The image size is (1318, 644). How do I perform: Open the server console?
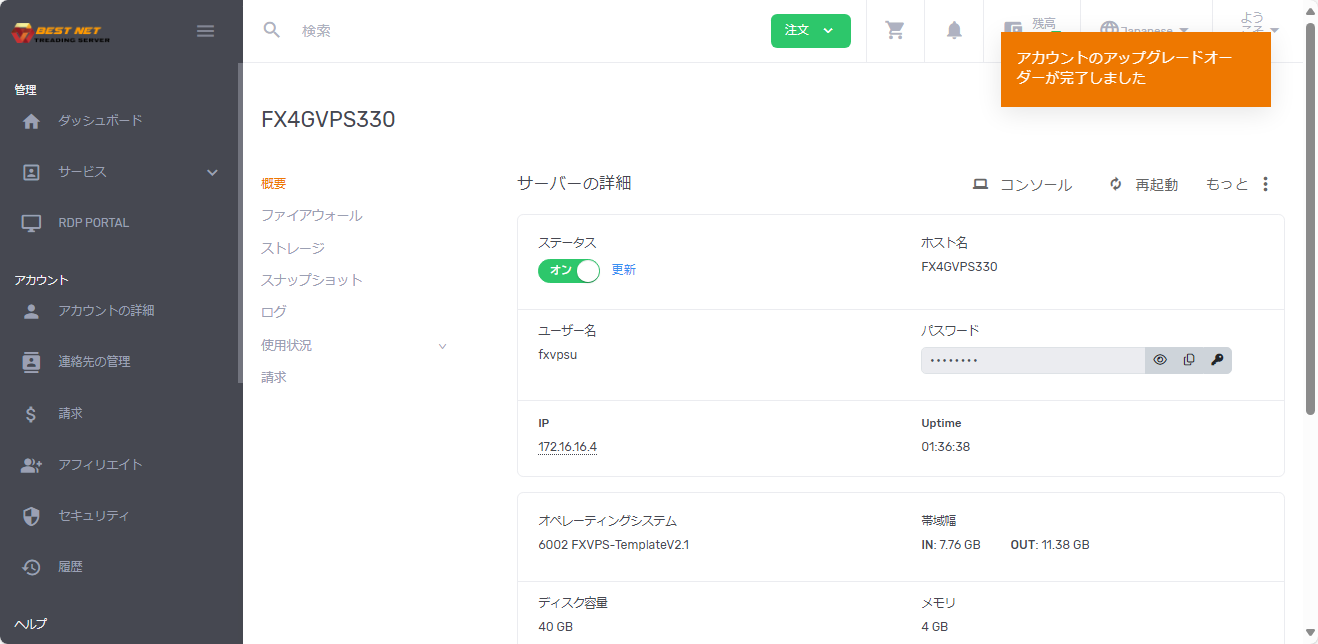(1024, 184)
